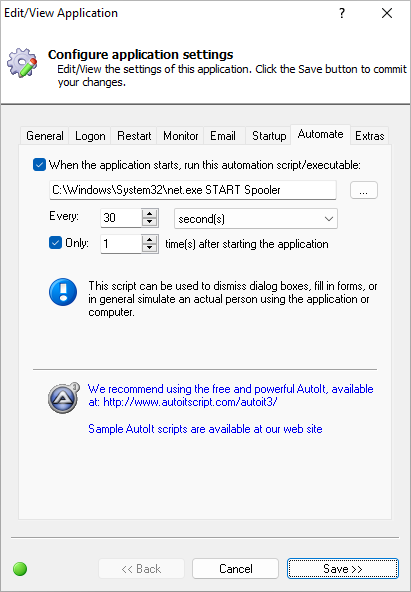Click the Save >> button
This screenshot has height=592, width=411.
click(x=342, y=569)
